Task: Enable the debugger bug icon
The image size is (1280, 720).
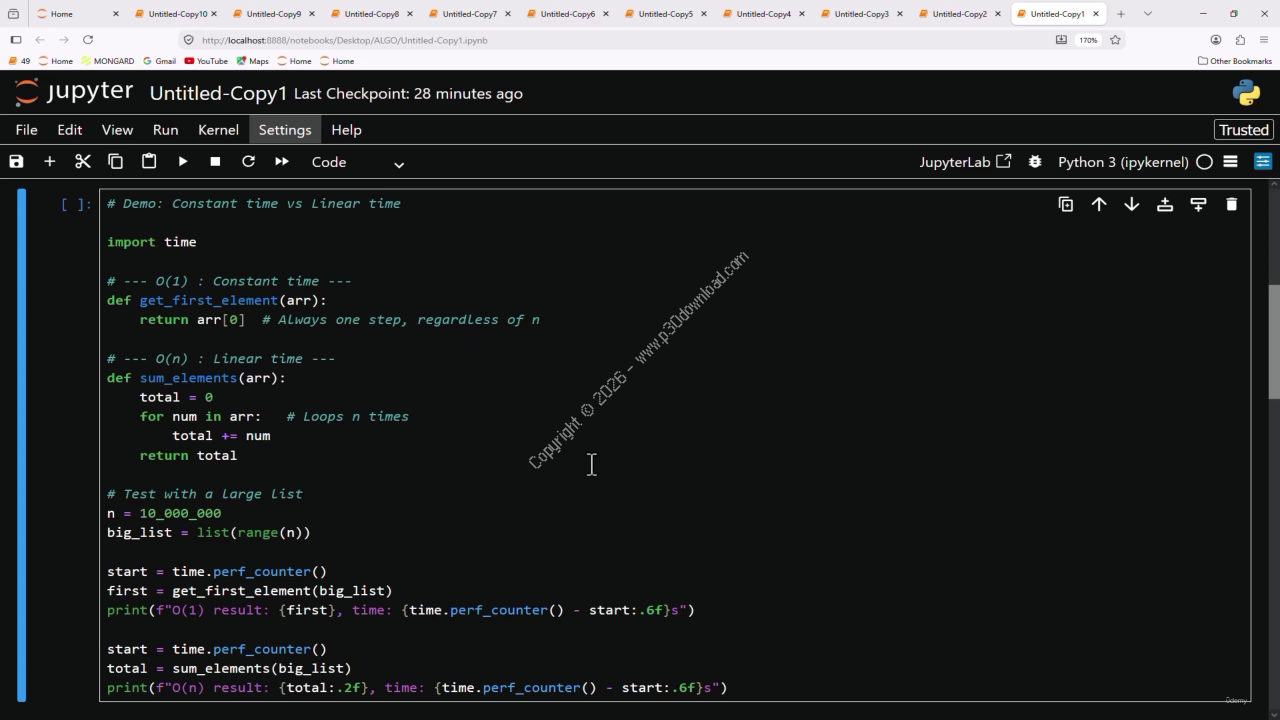Action: click(1035, 161)
